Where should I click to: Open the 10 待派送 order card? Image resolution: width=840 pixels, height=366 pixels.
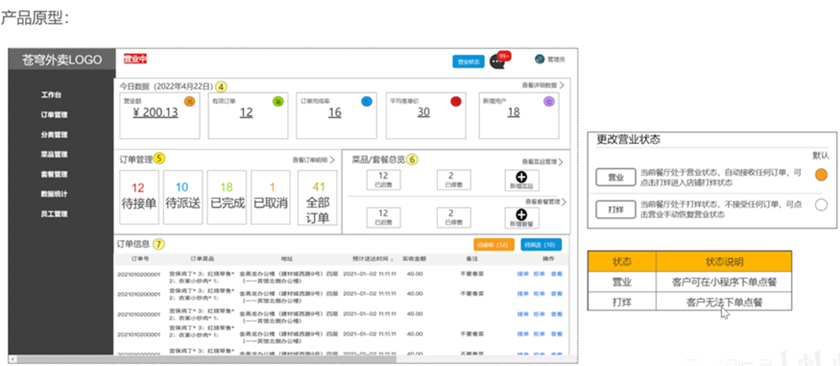click(183, 197)
